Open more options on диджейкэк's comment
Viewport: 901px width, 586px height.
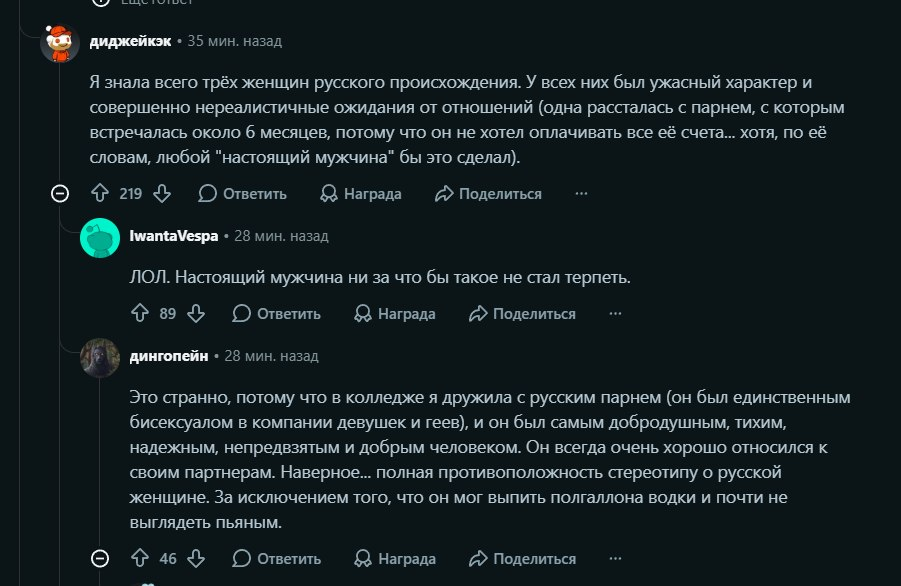coord(582,194)
